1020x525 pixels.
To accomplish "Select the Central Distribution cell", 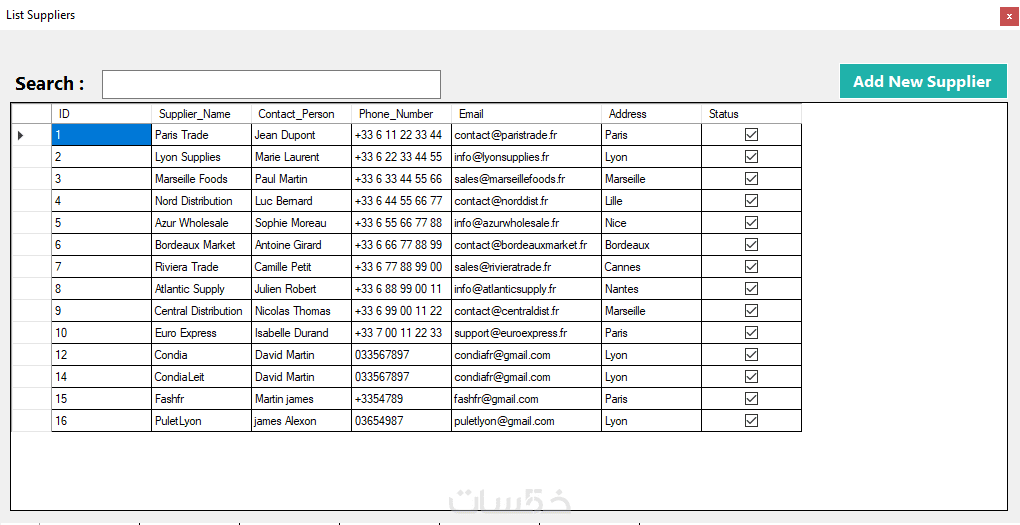I will click(202, 310).
